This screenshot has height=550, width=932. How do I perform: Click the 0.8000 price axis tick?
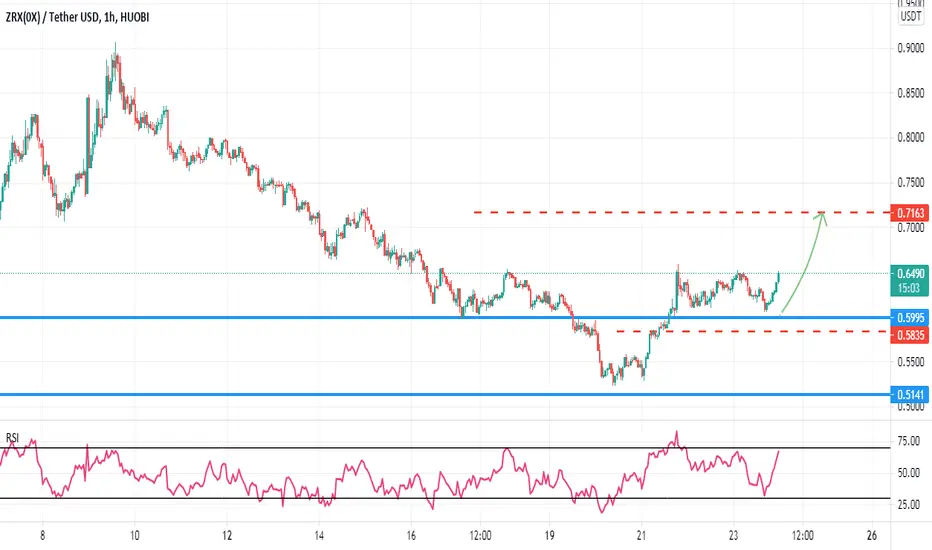[x=911, y=137]
